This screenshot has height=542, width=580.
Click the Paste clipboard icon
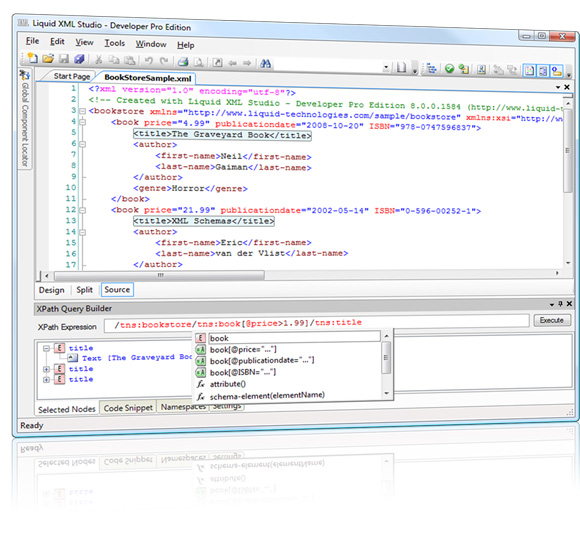click(x=129, y=60)
